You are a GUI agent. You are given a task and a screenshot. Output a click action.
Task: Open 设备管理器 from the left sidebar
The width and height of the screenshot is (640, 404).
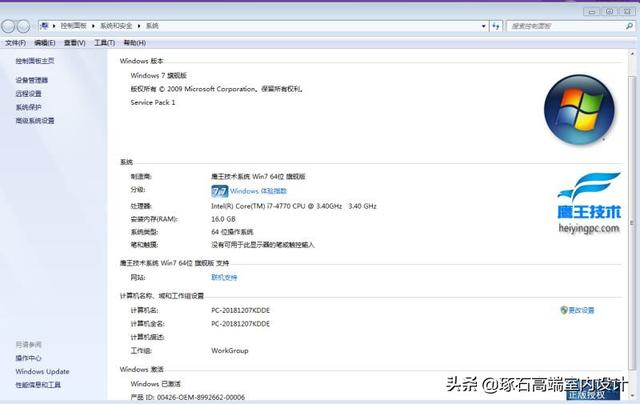point(31,80)
